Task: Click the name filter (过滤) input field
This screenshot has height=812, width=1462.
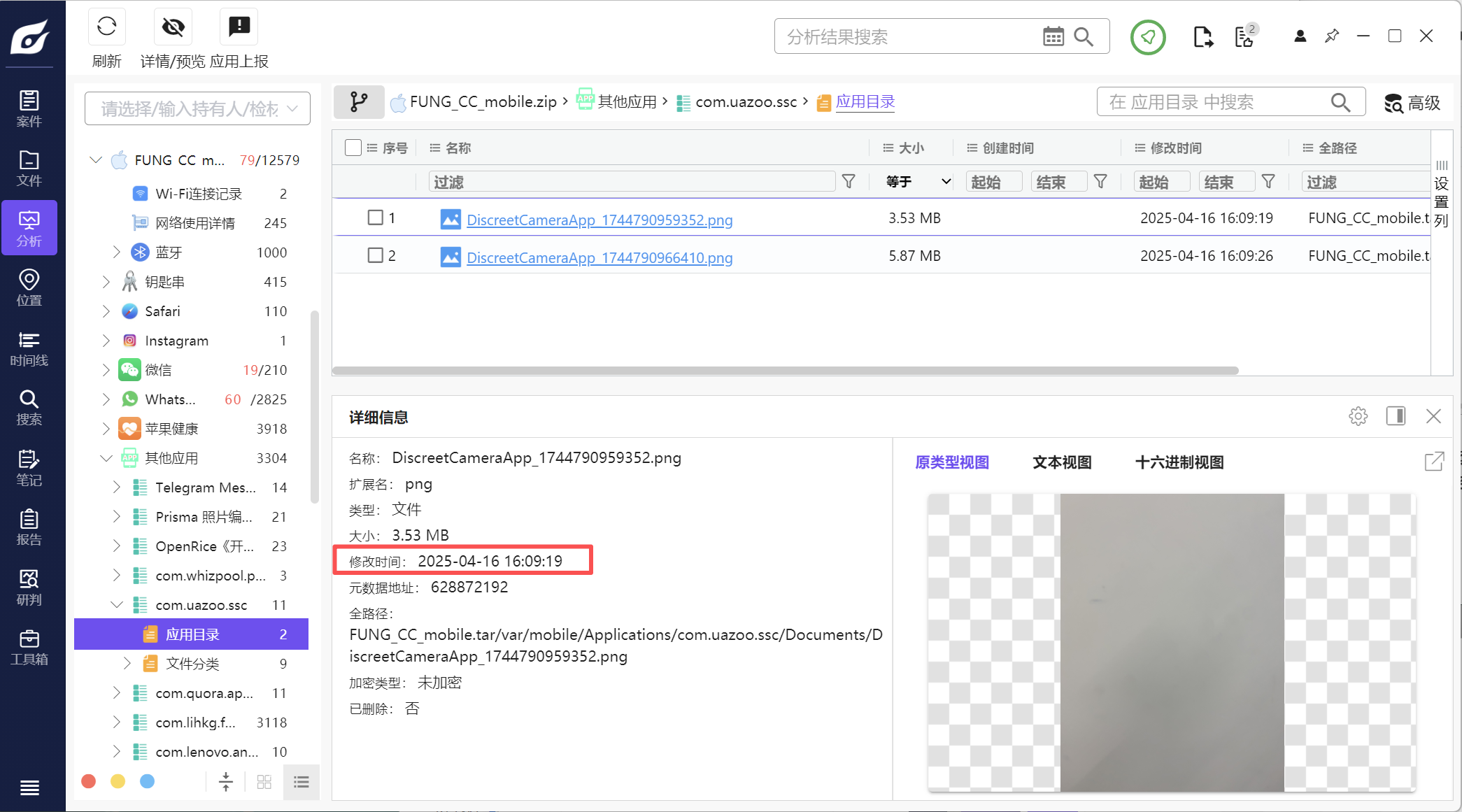Action: 631,182
